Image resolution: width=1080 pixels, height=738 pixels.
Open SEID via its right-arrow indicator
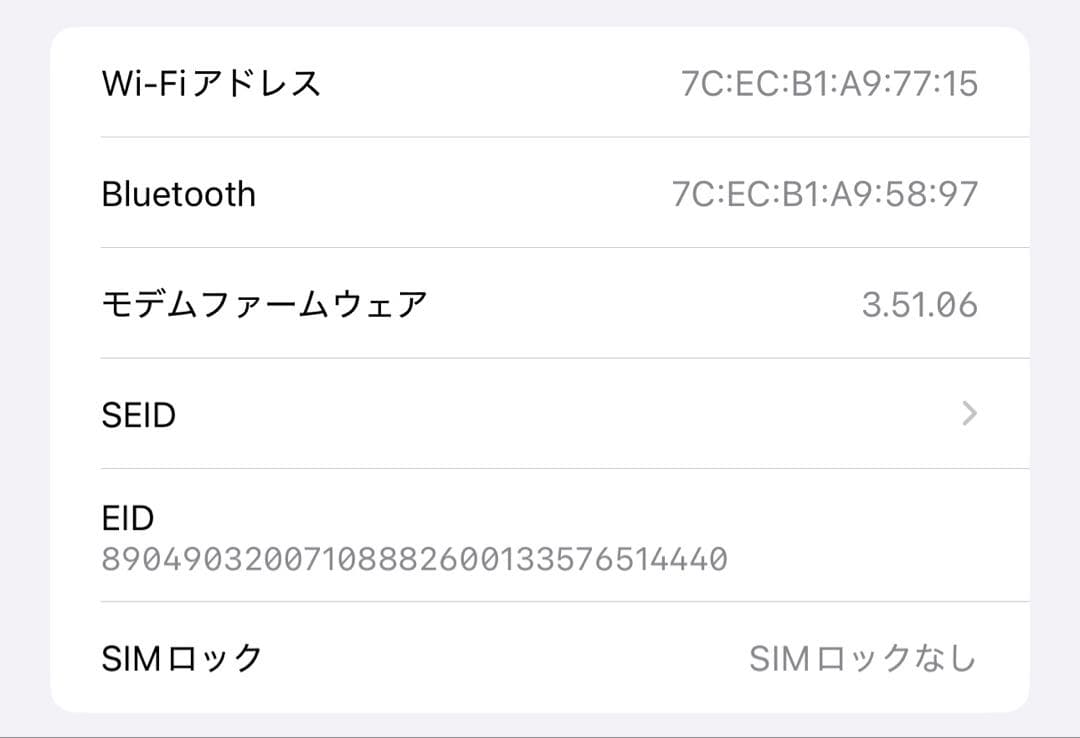(x=967, y=414)
